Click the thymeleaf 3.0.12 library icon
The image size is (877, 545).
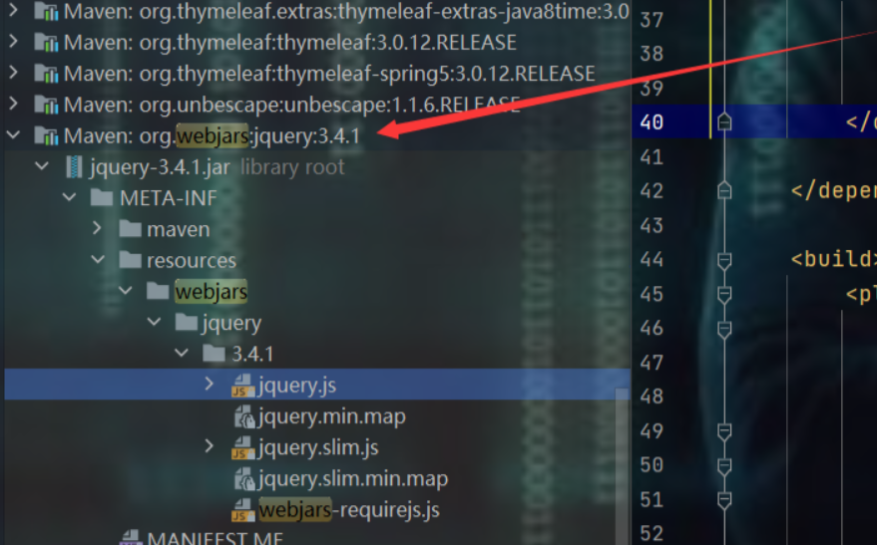coord(46,43)
